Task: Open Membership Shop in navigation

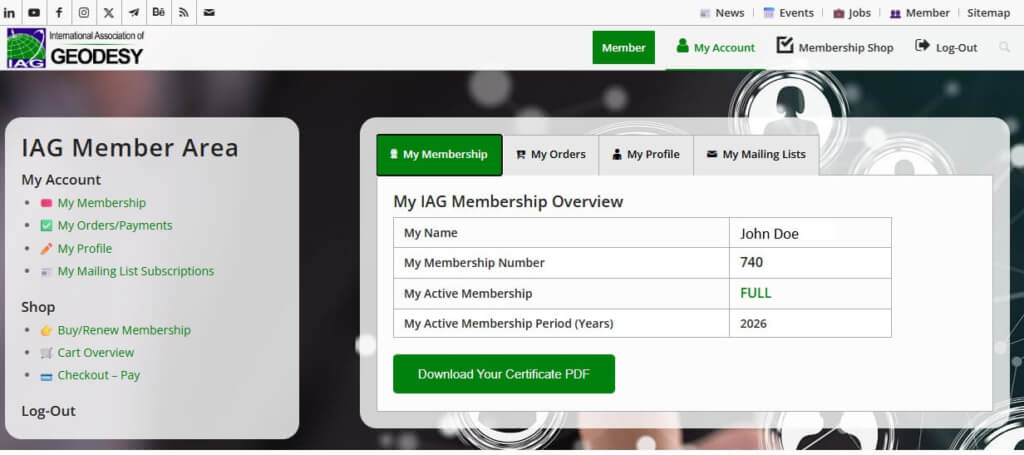Action: click(835, 47)
